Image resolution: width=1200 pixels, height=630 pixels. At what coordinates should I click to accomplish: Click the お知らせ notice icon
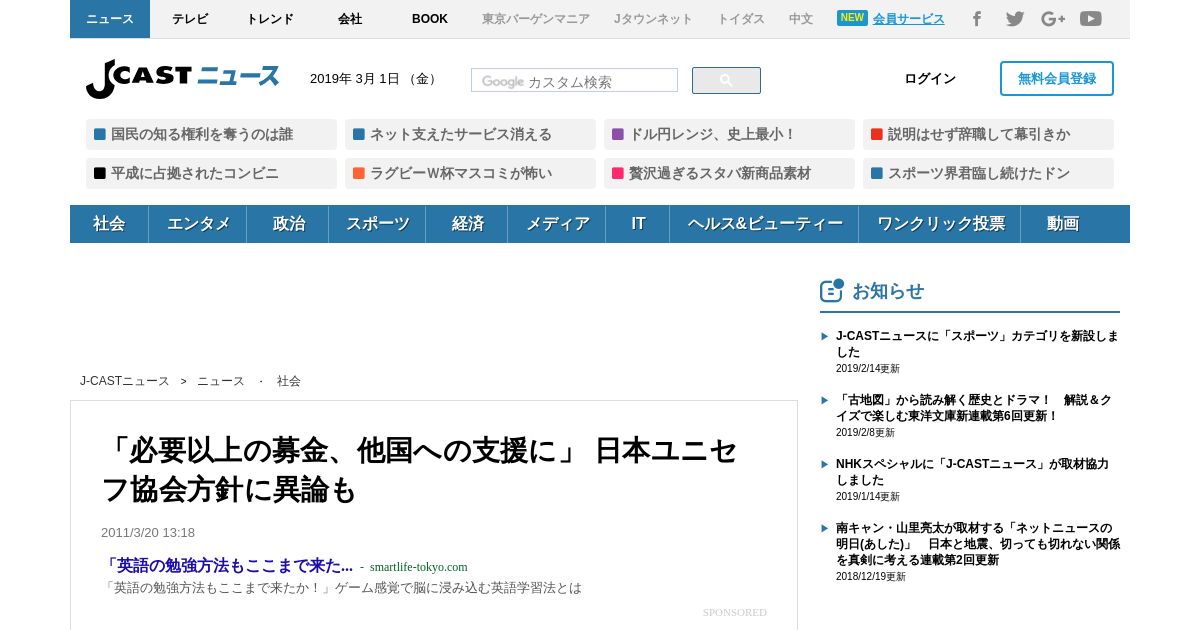(832, 290)
